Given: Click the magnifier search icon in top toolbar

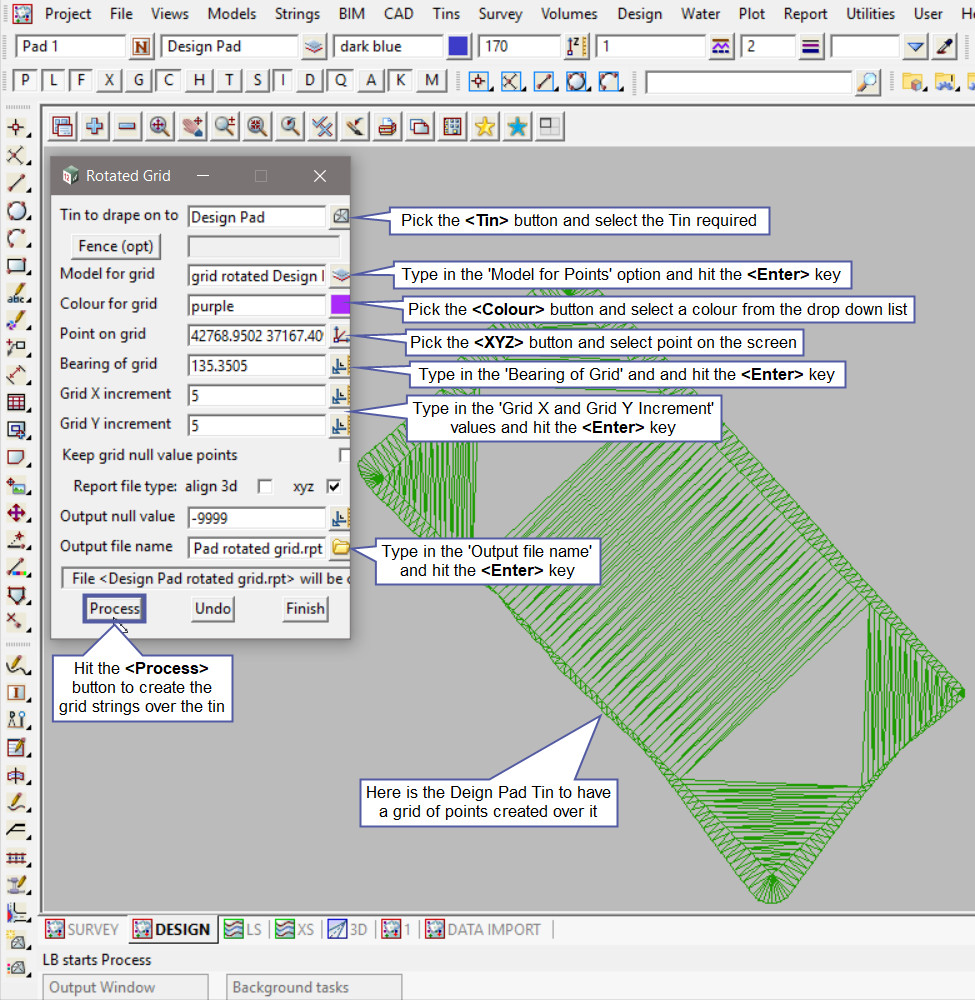Looking at the screenshot, I should [x=868, y=82].
